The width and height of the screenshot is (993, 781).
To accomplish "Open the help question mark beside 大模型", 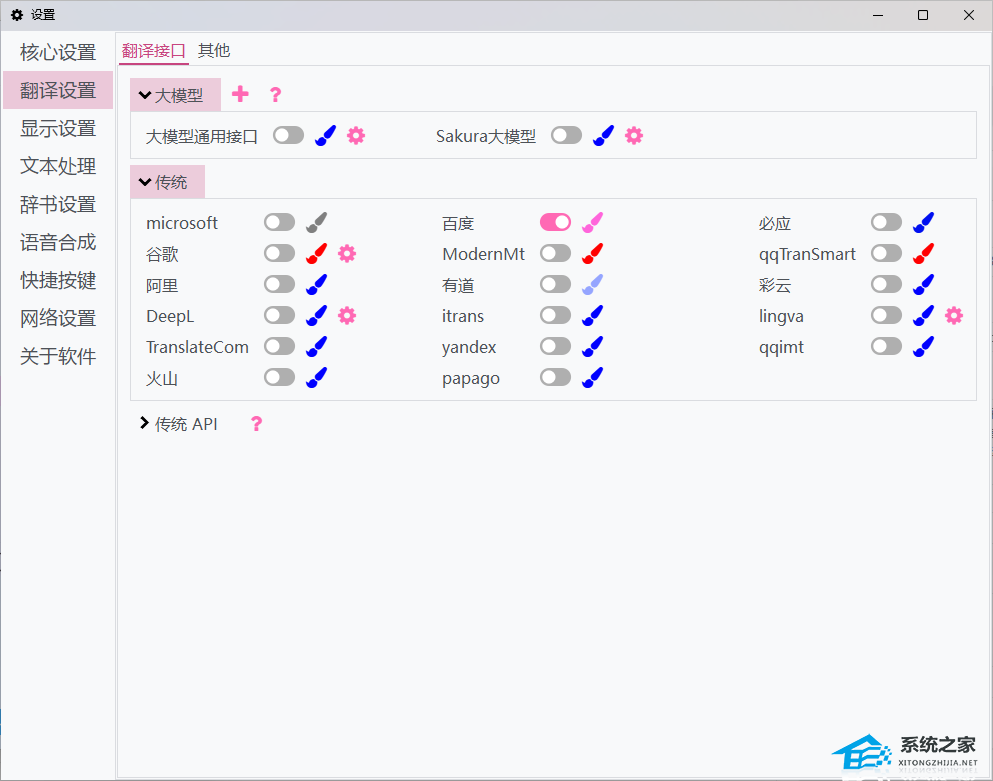I will click(275, 94).
